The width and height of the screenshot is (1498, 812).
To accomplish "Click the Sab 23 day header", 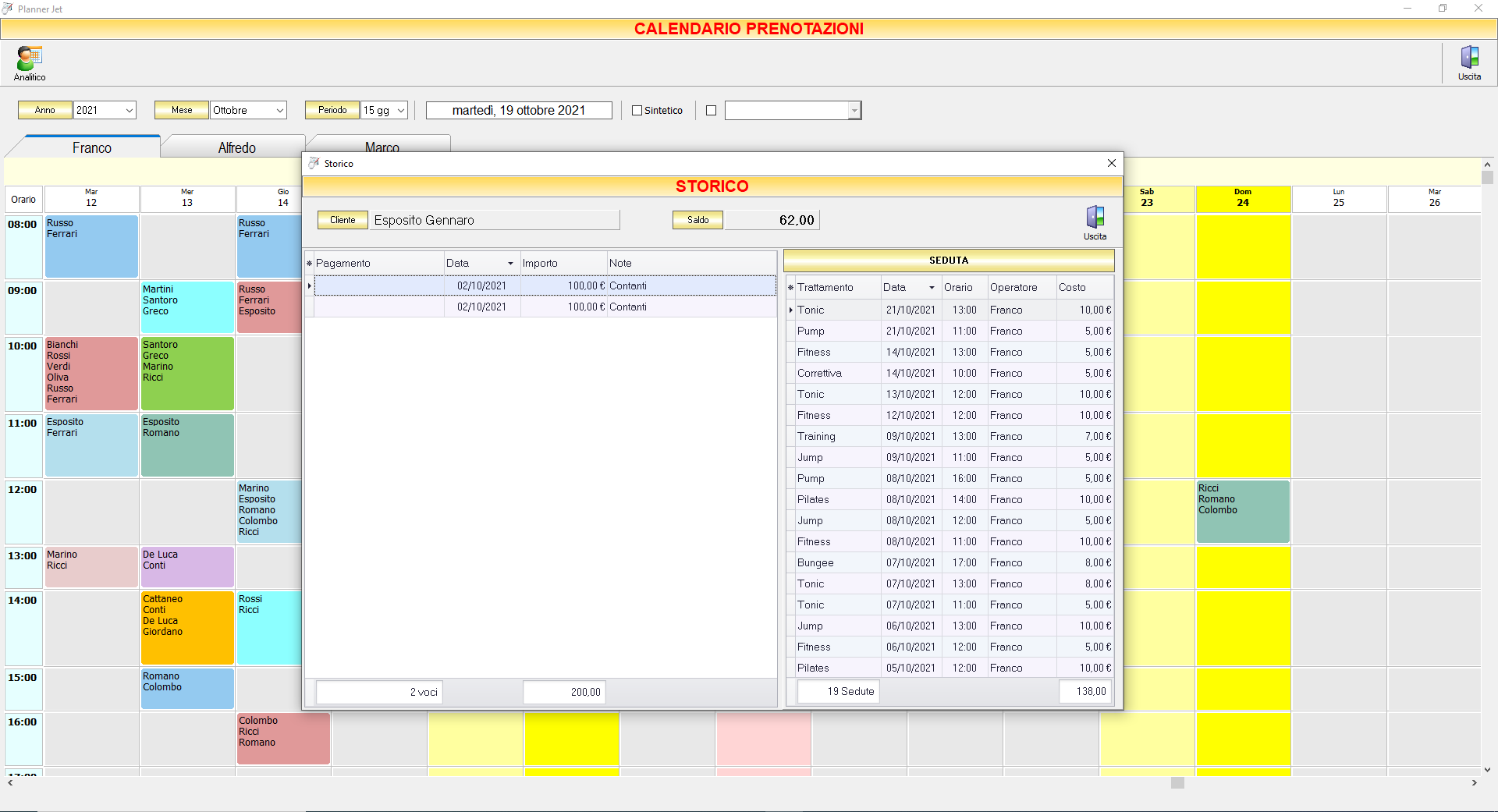I will point(1147,198).
